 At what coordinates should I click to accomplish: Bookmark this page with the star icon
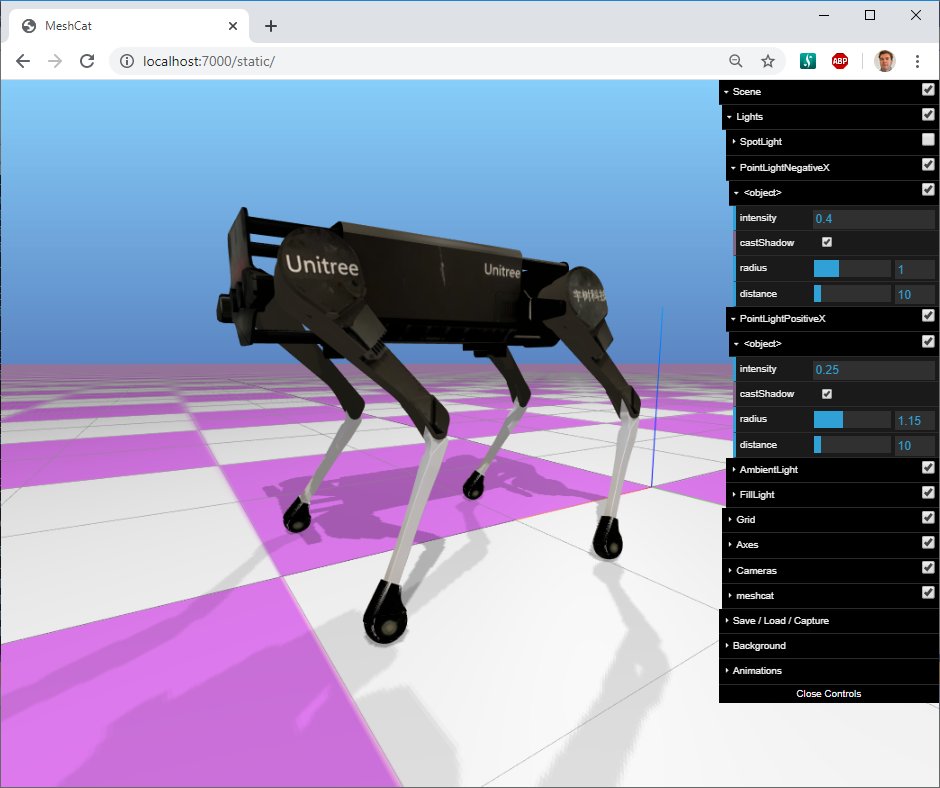tap(768, 61)
